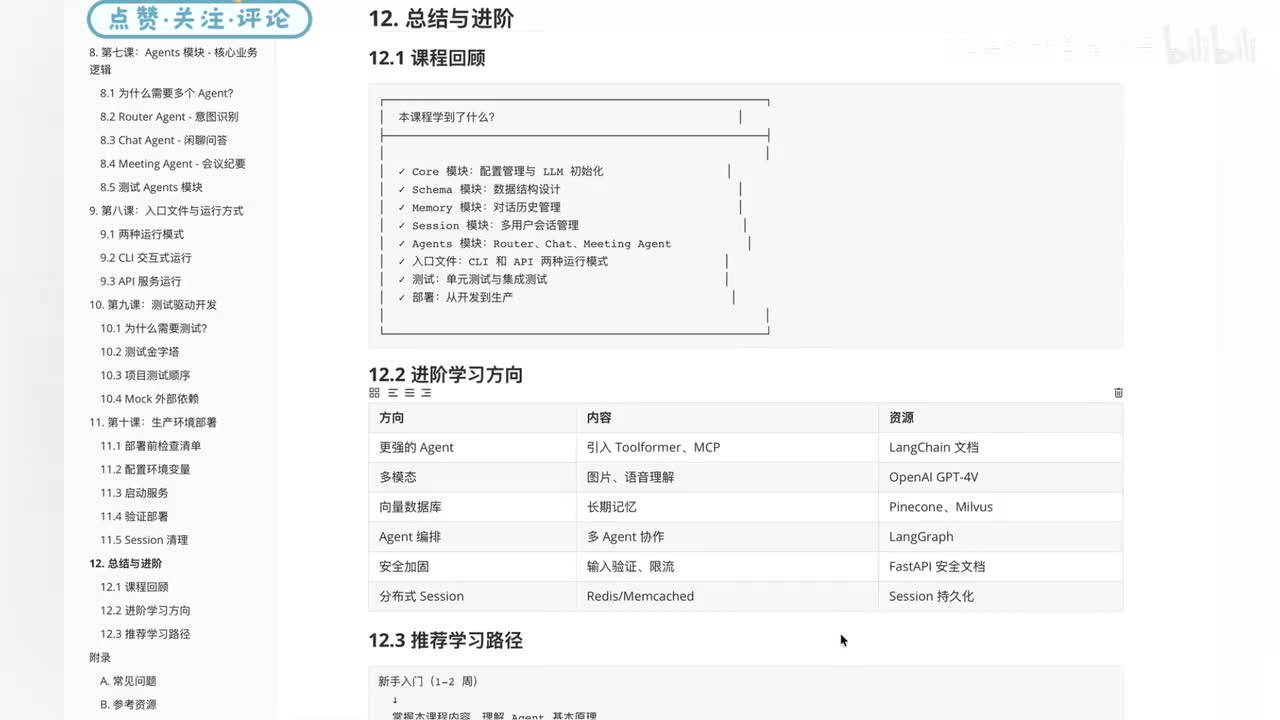The image size is (1280, 720).
Task: Click the 12. 总结与进阶 main heading
Action: coord(441,18)
